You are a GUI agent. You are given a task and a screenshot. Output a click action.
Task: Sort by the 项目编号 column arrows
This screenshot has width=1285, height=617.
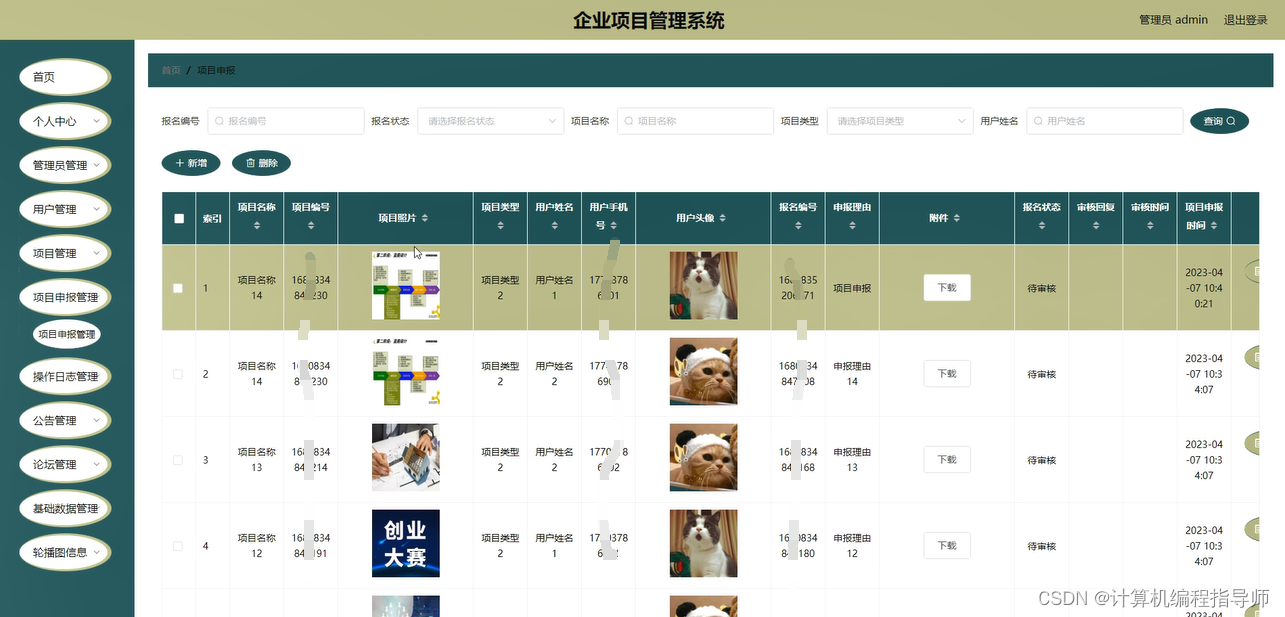[311, 226]
